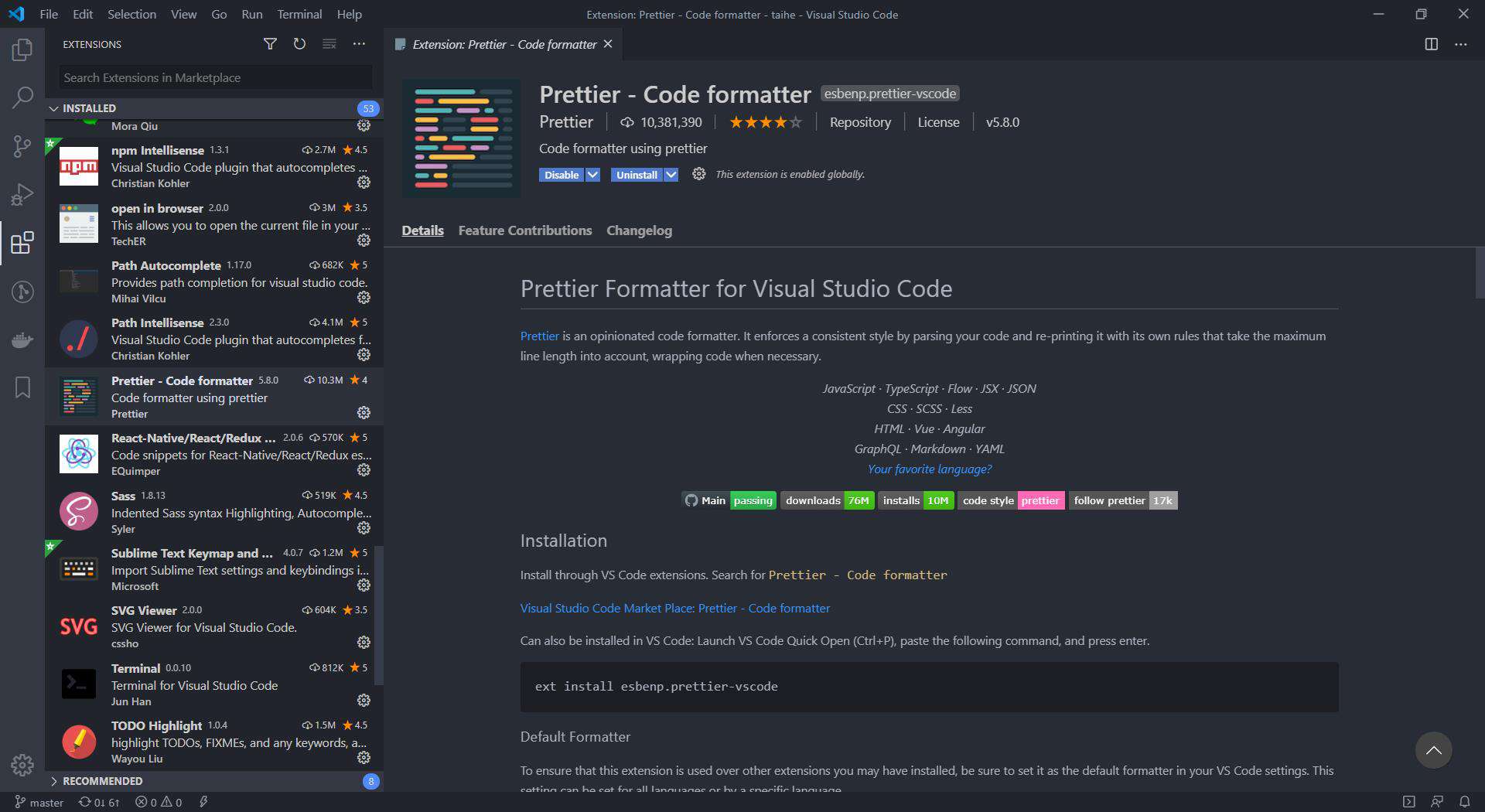Filter extensions using the funnel icon
The width and height of the screenshot is (1485, 812).
[270, 44]
